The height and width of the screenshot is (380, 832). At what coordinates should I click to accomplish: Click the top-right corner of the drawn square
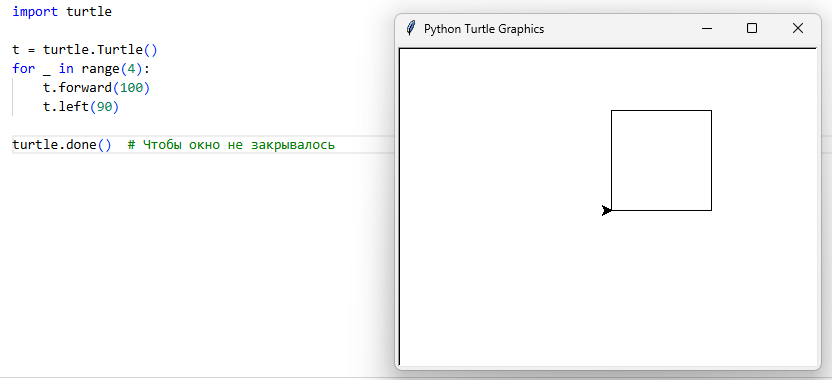pos(711,110)
